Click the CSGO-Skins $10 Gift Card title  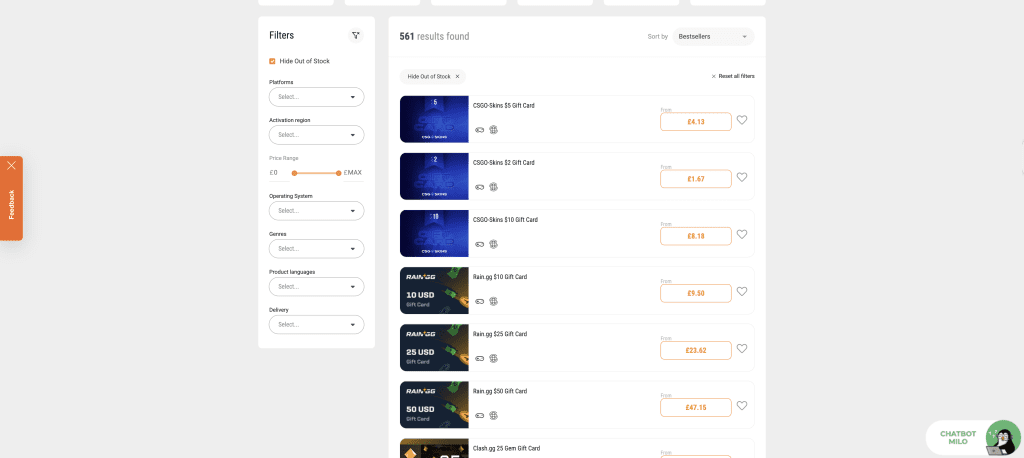505,220
